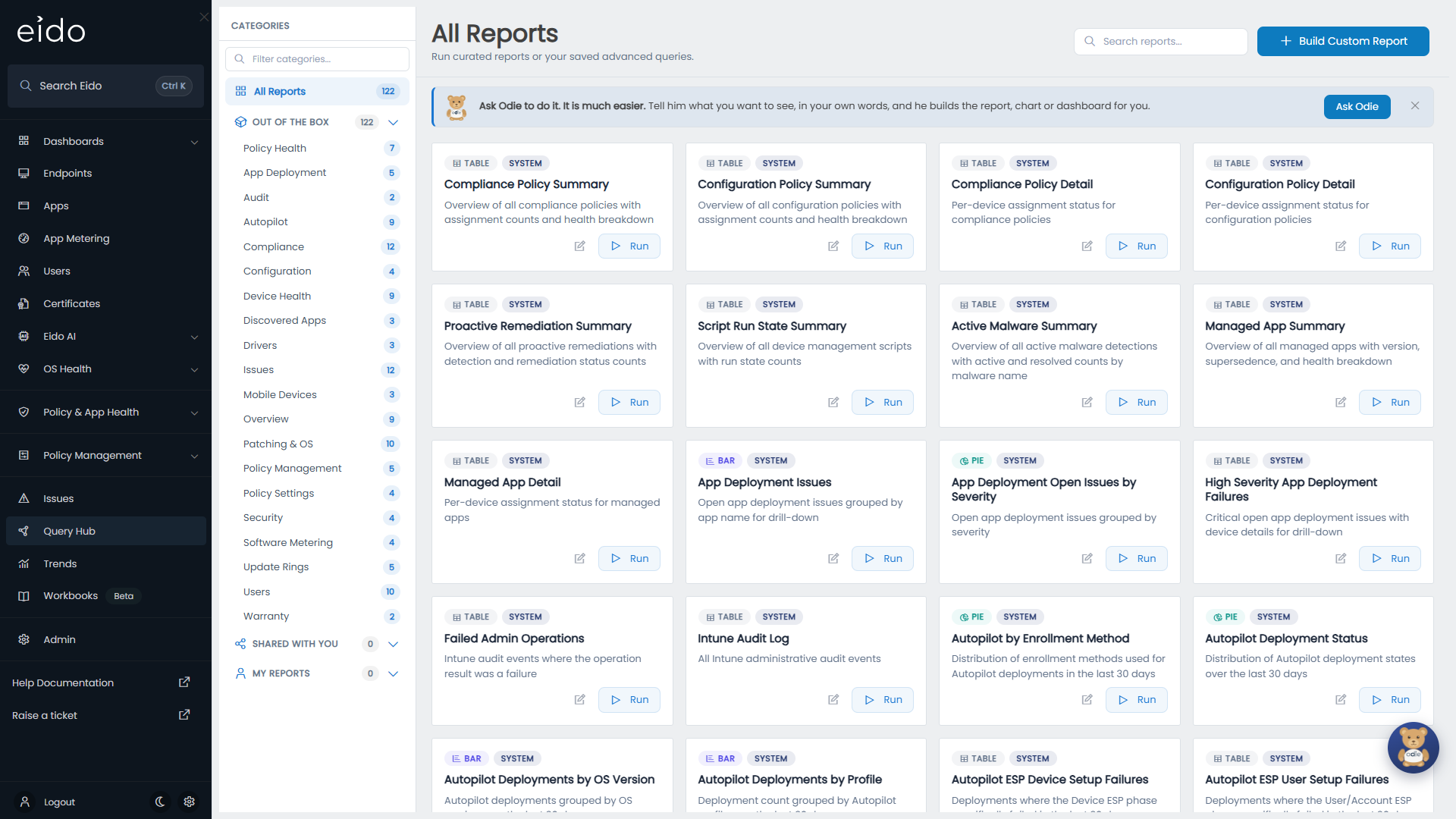Open Query Hub in sidebar
The image size is (1456, 819).
[x=105, y=531]
